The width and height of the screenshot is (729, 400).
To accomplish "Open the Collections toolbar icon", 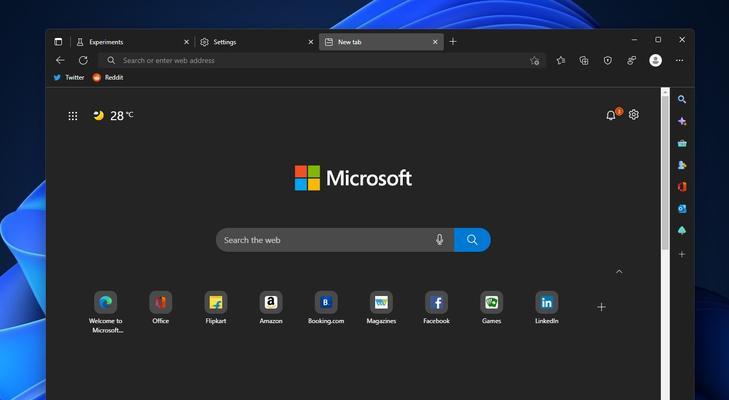I will 584,60.
